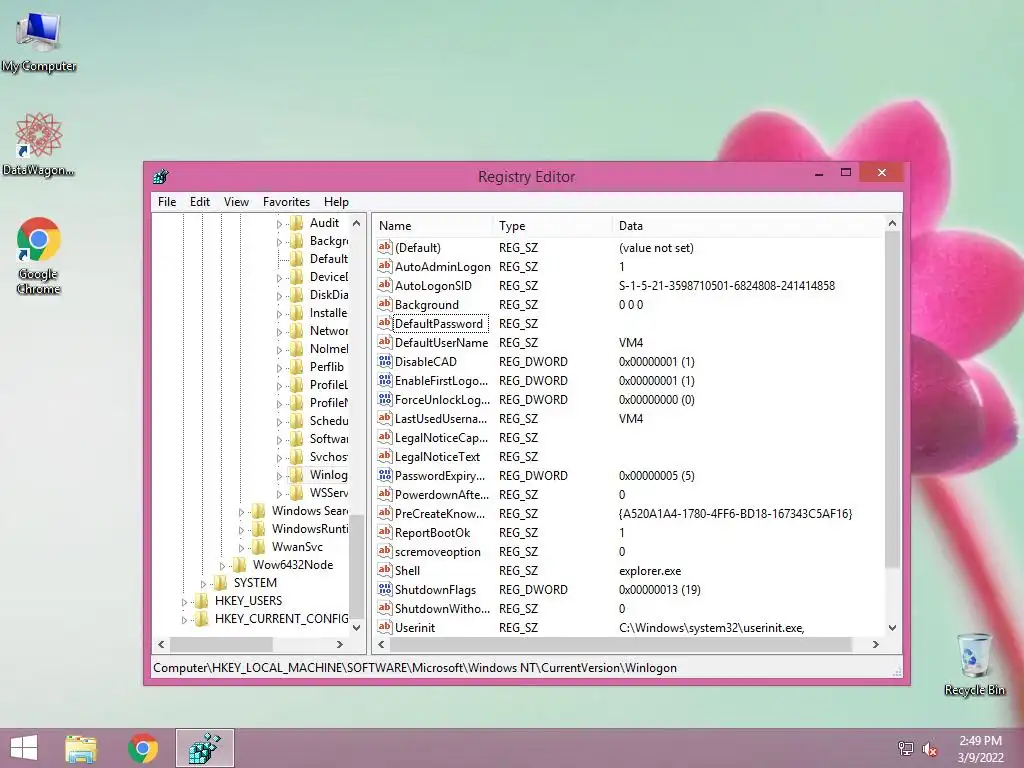The width and height of the screenshot is (1024, 768).
Task: Expand the Audit key in tree
Action: click(x=280, y=224)
